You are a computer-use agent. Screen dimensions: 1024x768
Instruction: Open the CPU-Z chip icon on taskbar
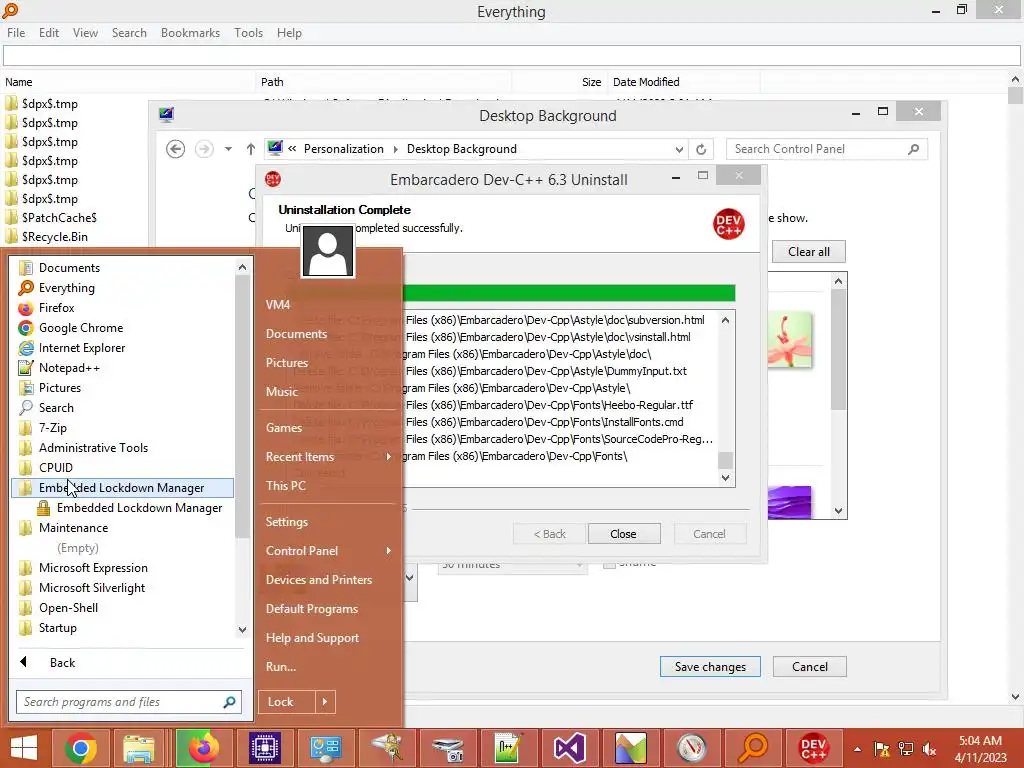265,748
